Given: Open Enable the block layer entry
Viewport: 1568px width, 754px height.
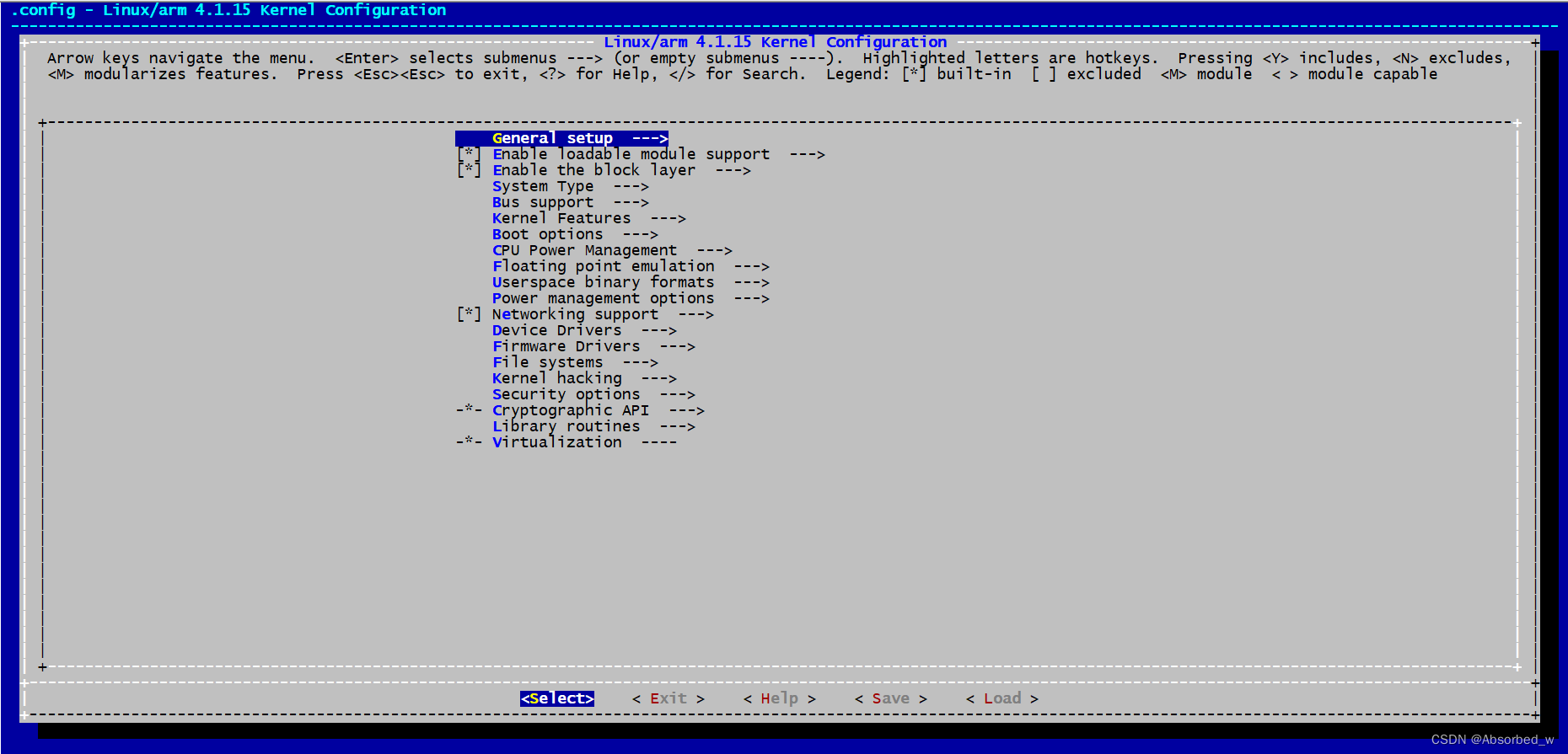Looking at the screenshot, I should (621, 170).
